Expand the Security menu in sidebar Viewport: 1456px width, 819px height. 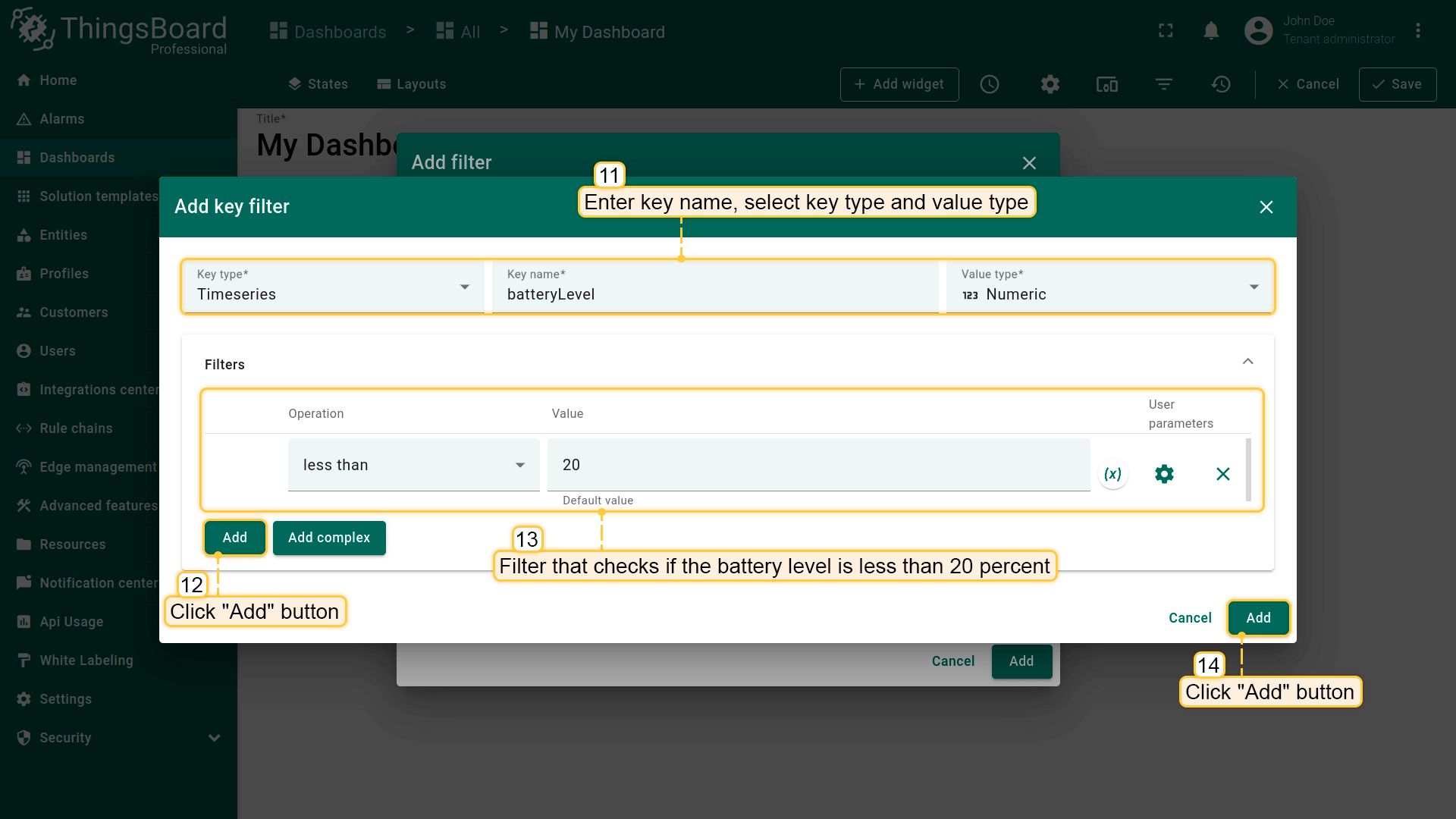tap(214, 738)
